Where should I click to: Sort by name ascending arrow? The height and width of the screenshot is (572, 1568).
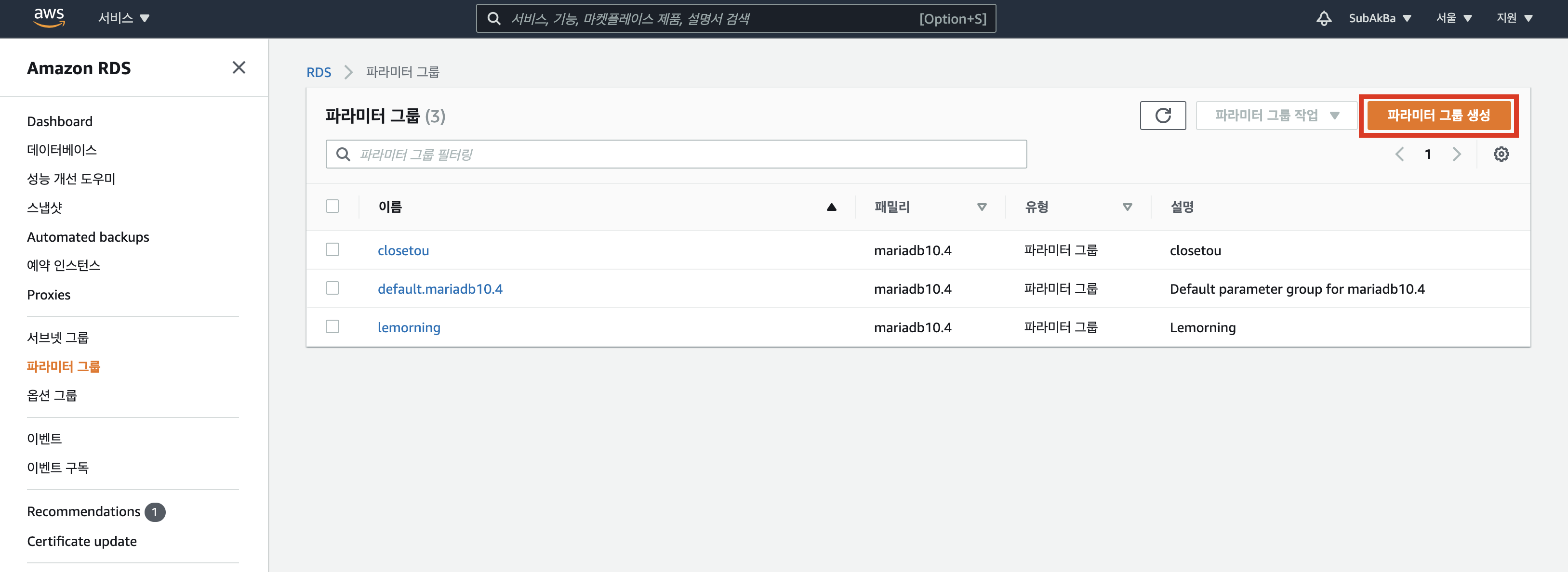pos(831,208)
